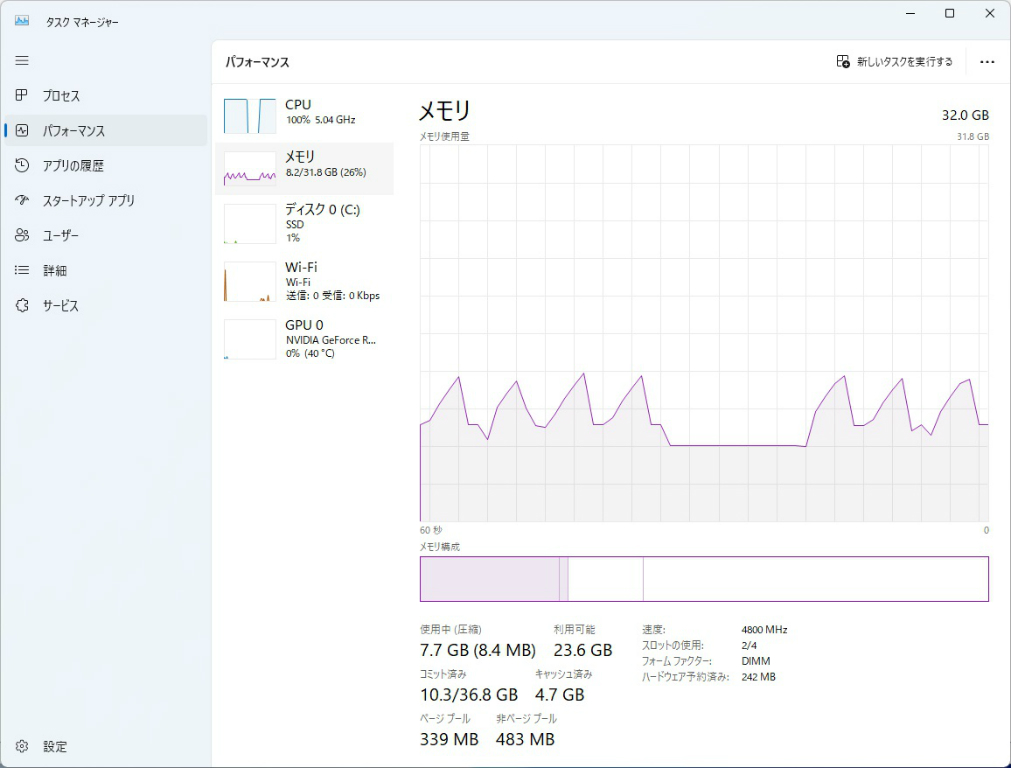Viewport: 1011px width, 768px height.
Task: Click 新しいタスクを実行する button text
Action: coord(905,62)
